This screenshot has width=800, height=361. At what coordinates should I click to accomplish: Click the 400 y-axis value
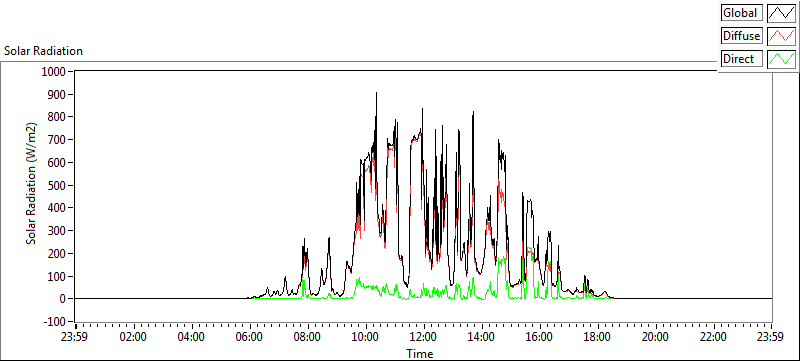[58, 208]
